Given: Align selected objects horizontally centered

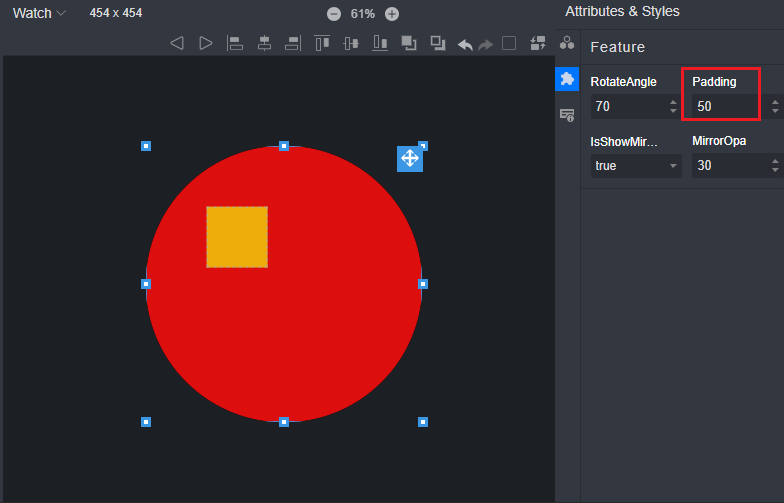Looking at the screenshot, I should click(264, 43).
